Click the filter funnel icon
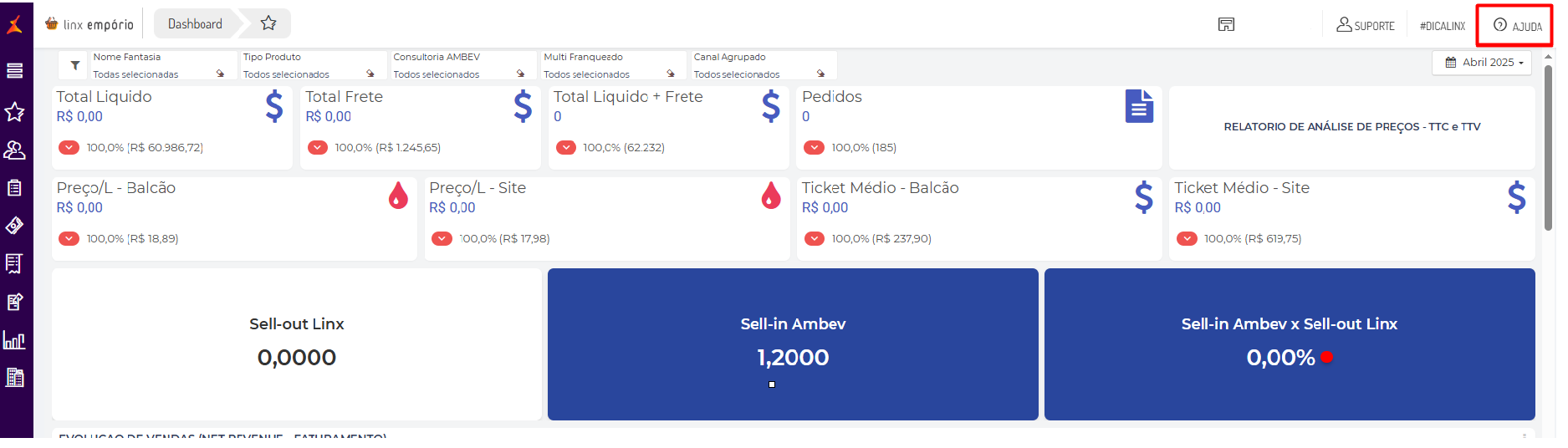 [x=75, y=65]
